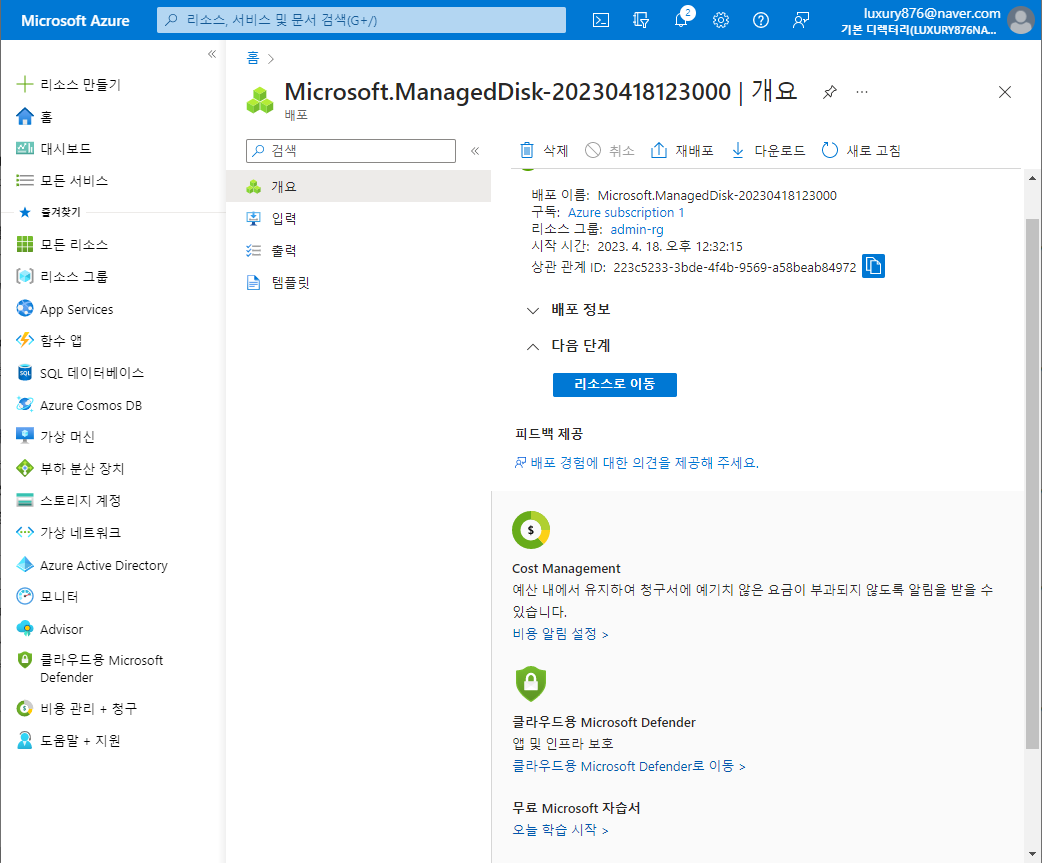The height and width of the screenshot is (863, 1042).
Task: Click the deployment experience feedback link
Action: click(637, 462)
